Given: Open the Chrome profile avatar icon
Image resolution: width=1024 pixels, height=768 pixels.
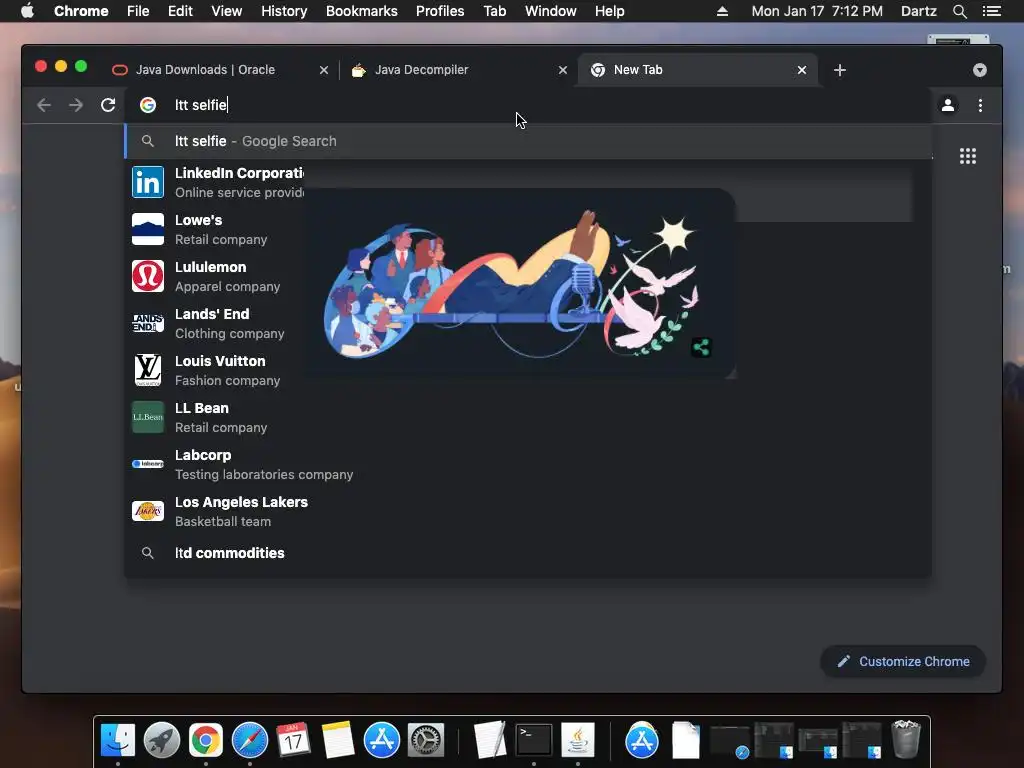Looking at the screenshot, I should [948, 105].
